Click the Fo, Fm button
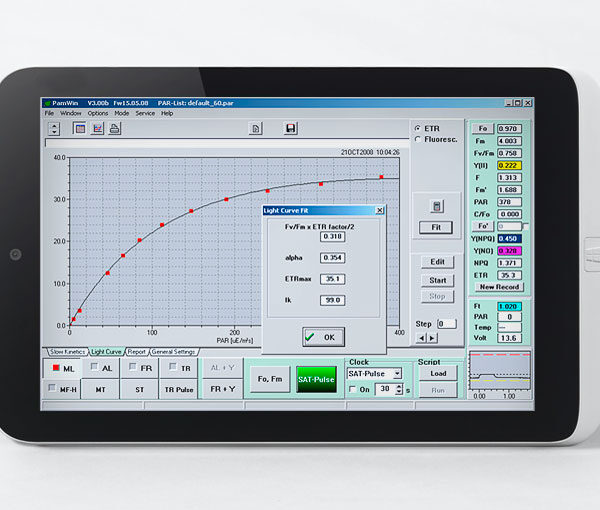This screenshot has width=600, height=510. [x=270, y=379]
